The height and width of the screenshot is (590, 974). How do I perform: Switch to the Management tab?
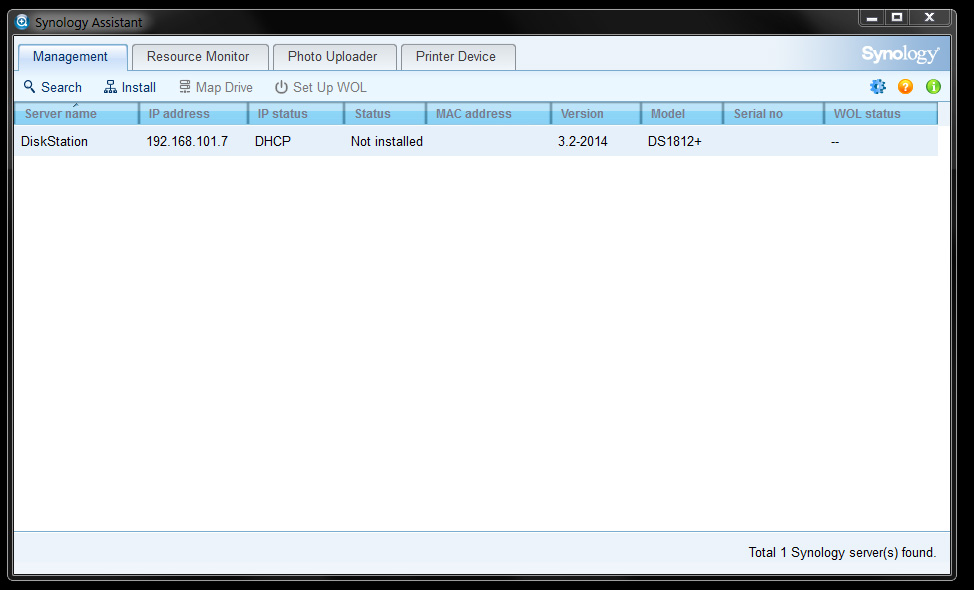pyautogui.click(x=73, y=57)
